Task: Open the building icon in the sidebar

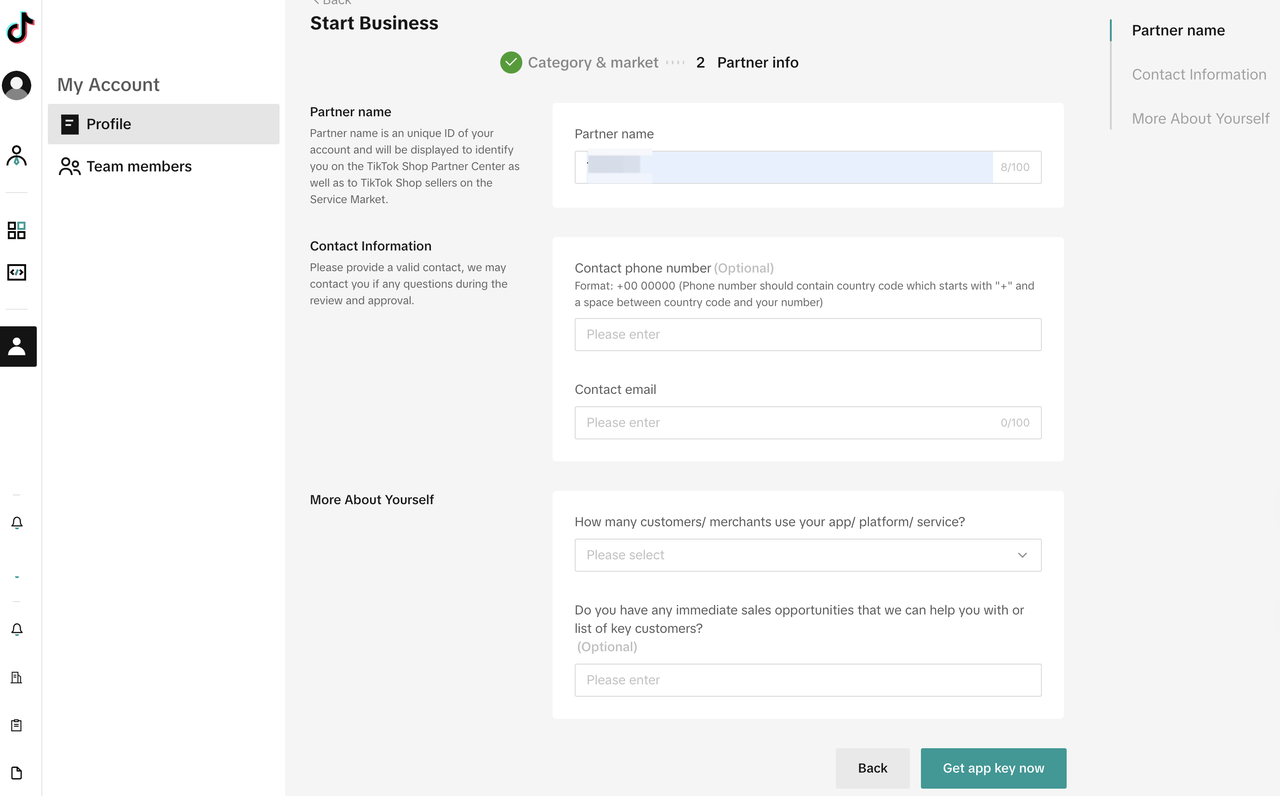Action: (x=16, y=677)
